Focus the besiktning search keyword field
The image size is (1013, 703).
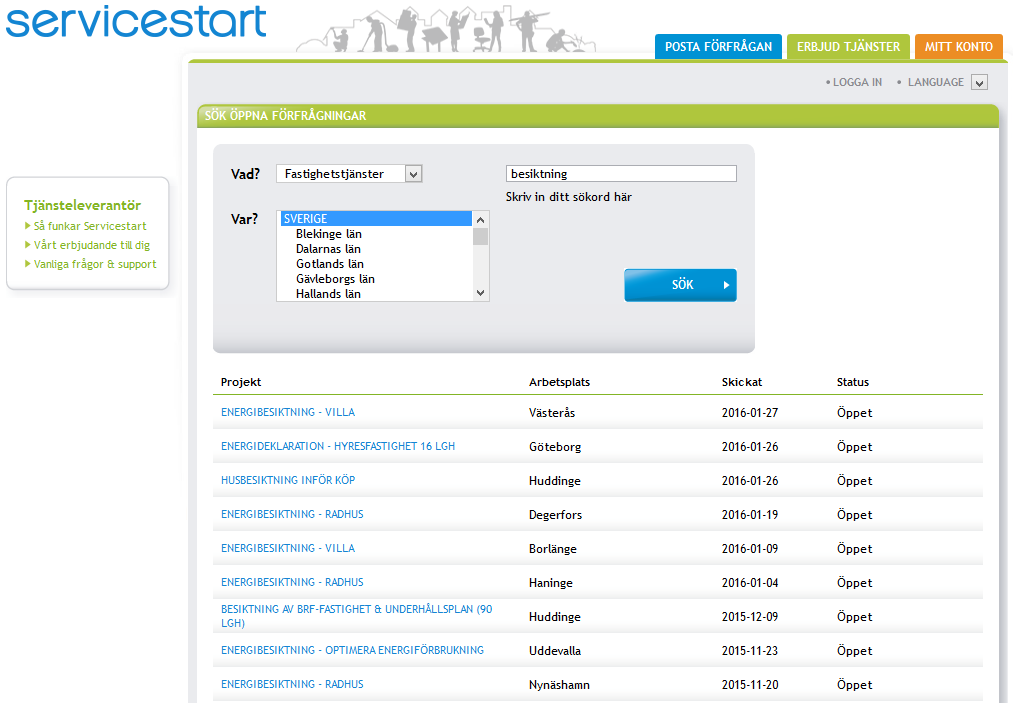pyautogui.click(x=621, y=174)
